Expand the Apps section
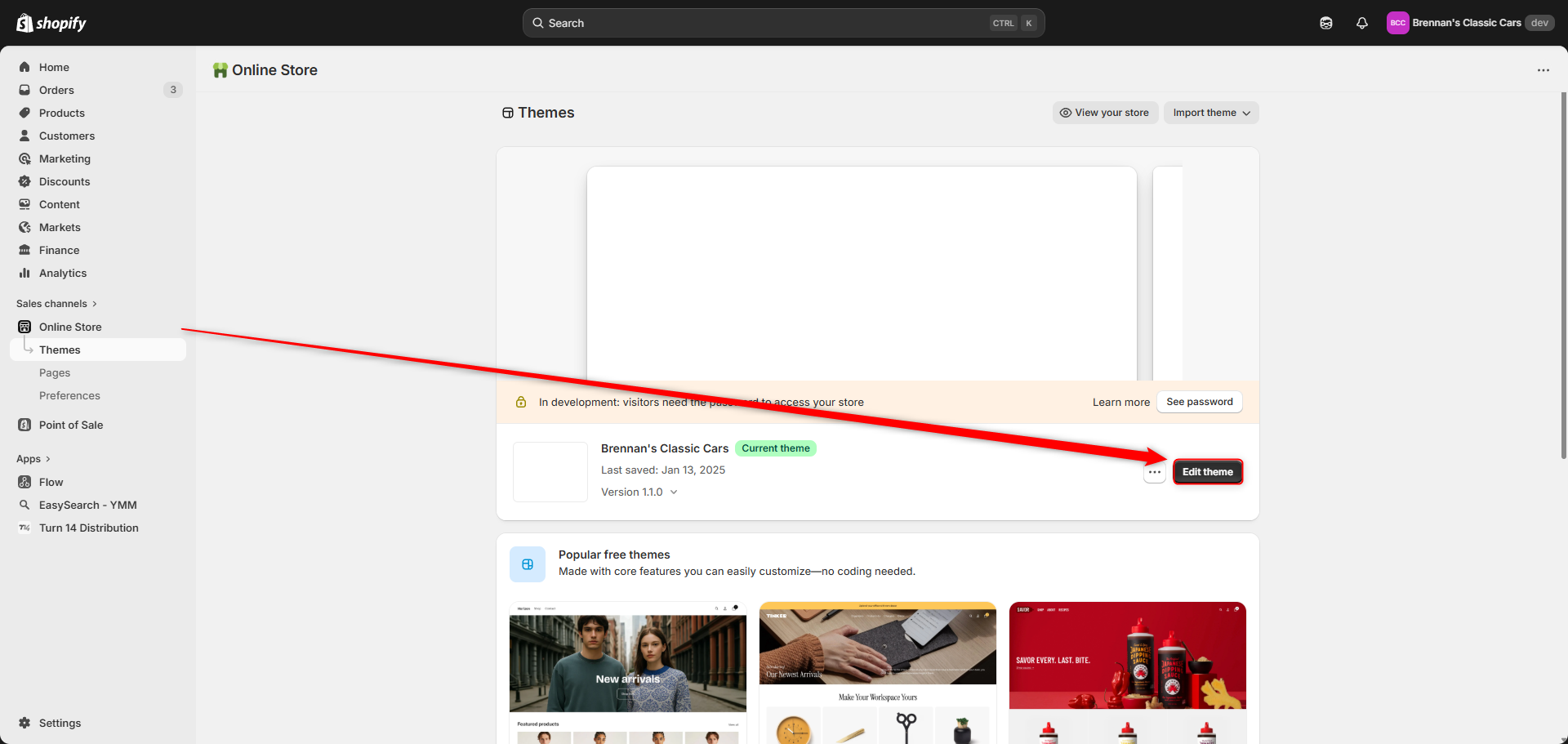Viewport: 1568px width, 744px height. point(33,459)
